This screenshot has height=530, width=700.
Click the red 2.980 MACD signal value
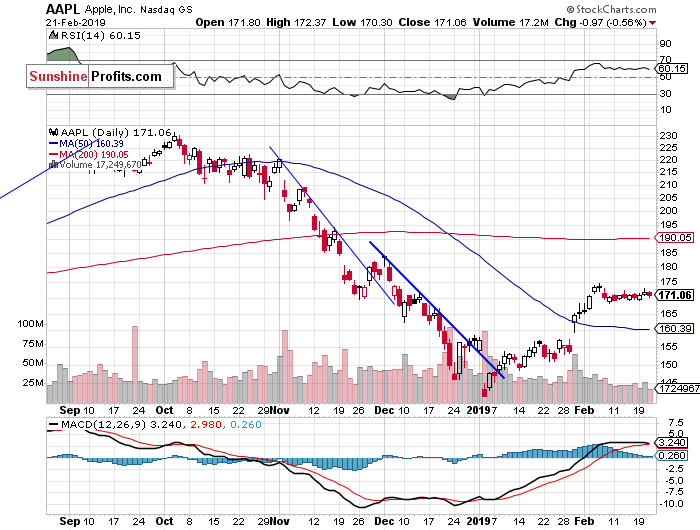click(x=206, y=425)
